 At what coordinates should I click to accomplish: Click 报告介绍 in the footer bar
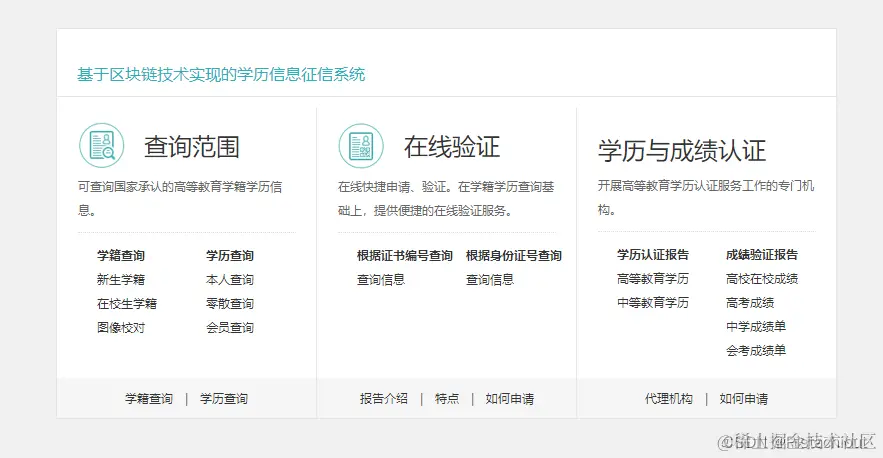pos(383,399)
